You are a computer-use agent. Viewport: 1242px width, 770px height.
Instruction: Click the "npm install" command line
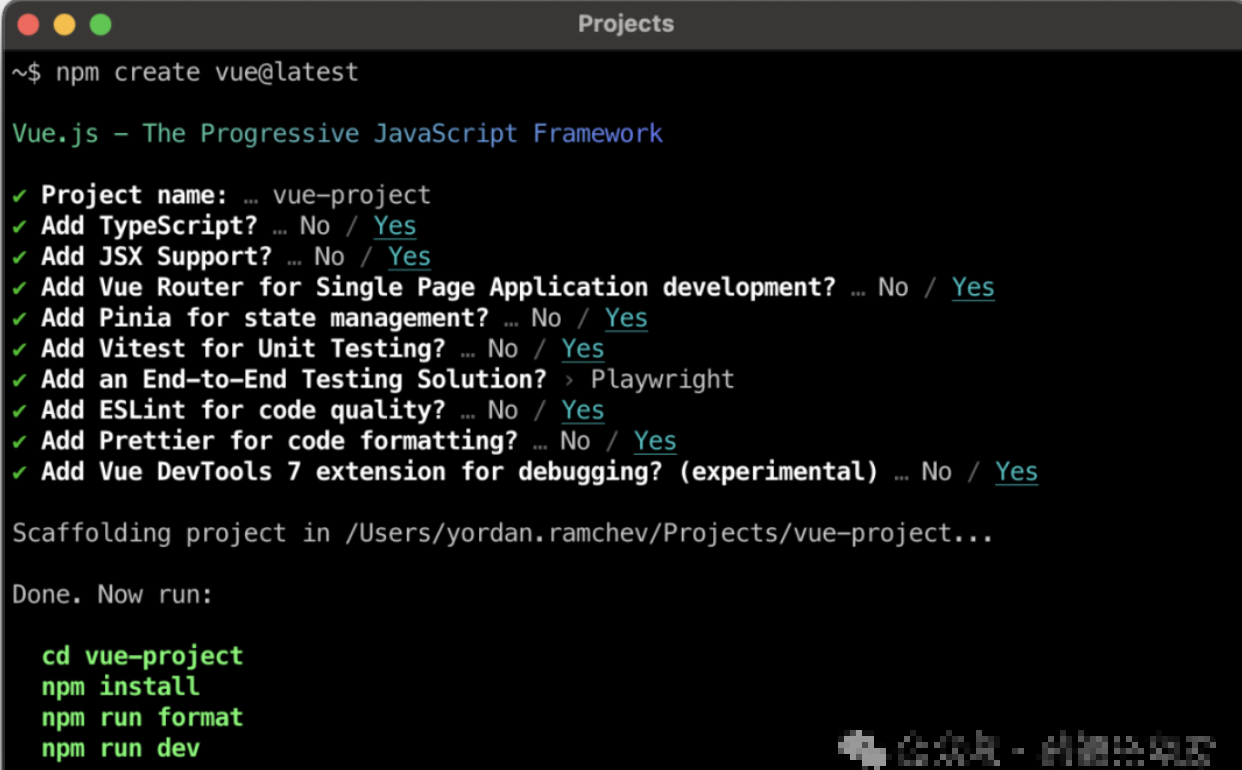[120, 687]
